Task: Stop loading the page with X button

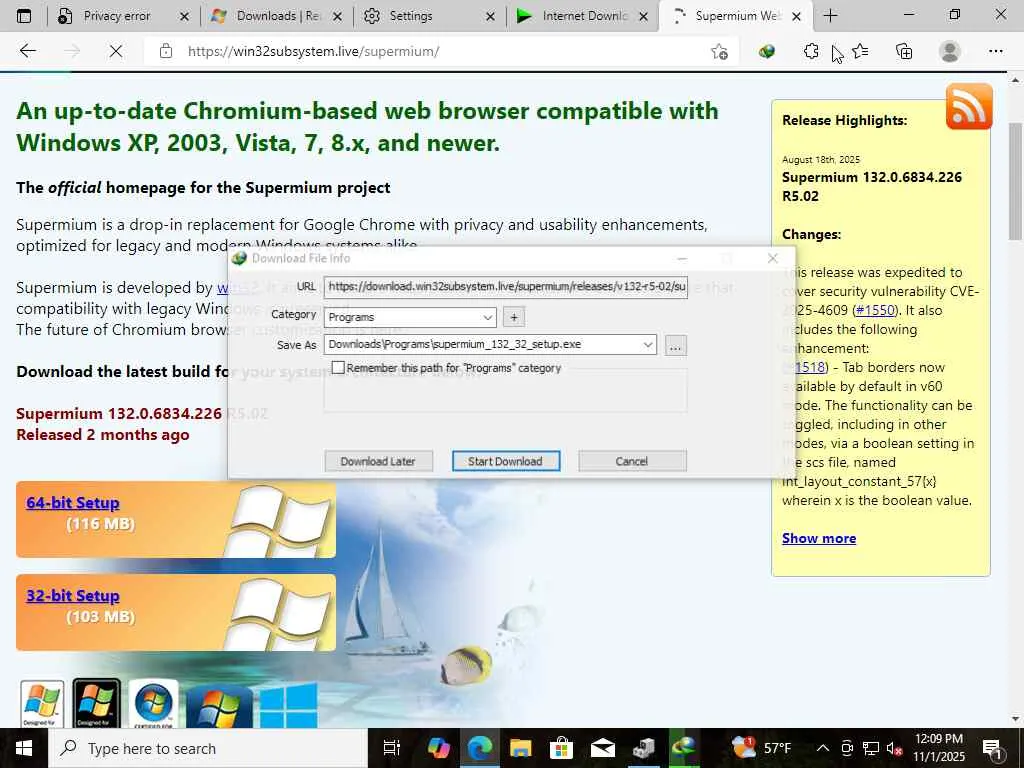Action: tap(116, 51)
